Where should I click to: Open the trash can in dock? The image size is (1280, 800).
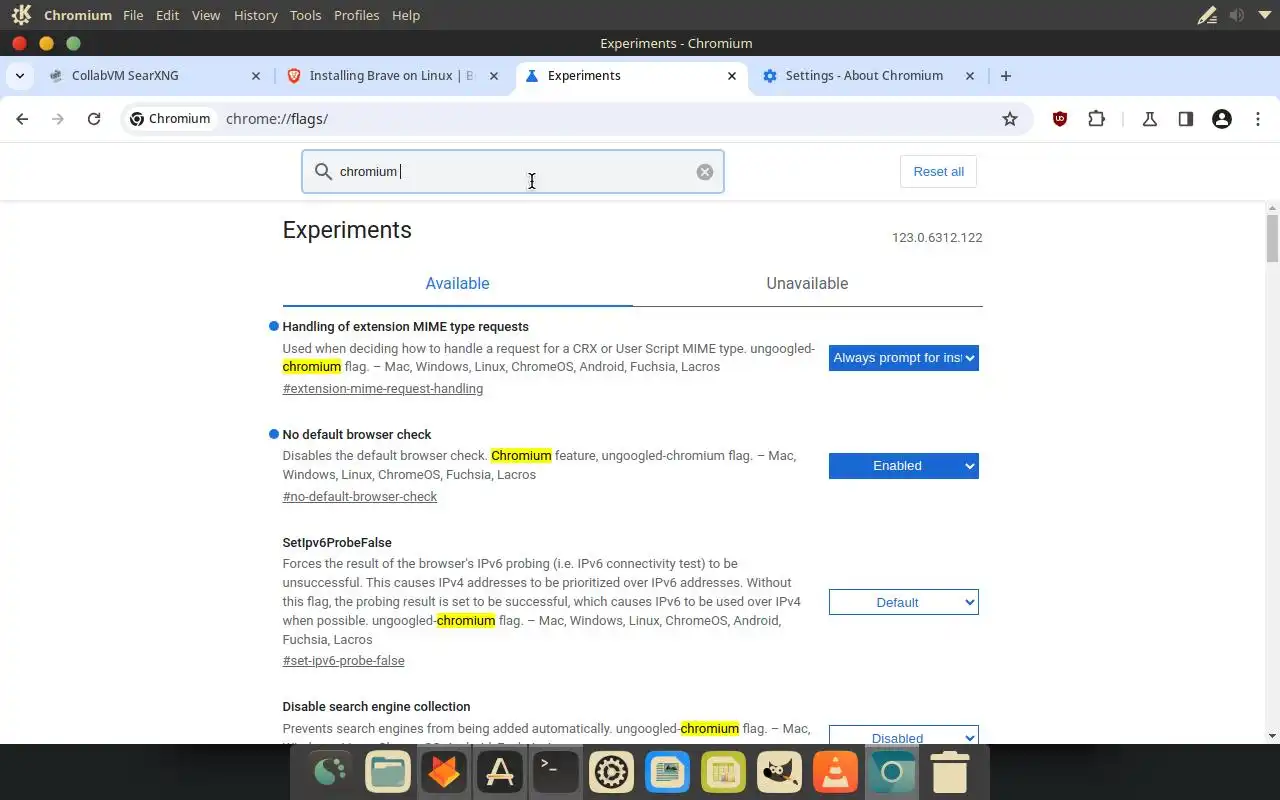pyautogui.click(x=949, y=772)
